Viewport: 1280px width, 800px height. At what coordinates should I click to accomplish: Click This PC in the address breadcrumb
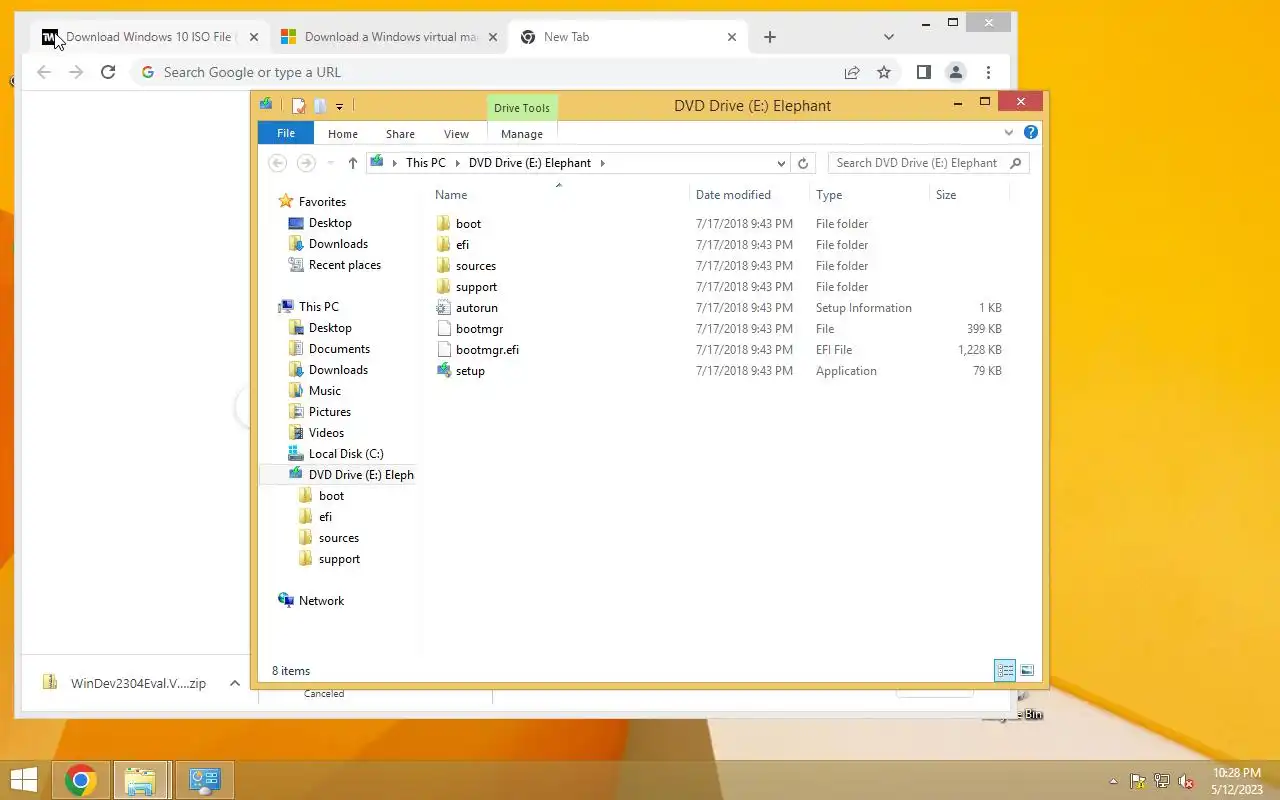tap(426, 163)
